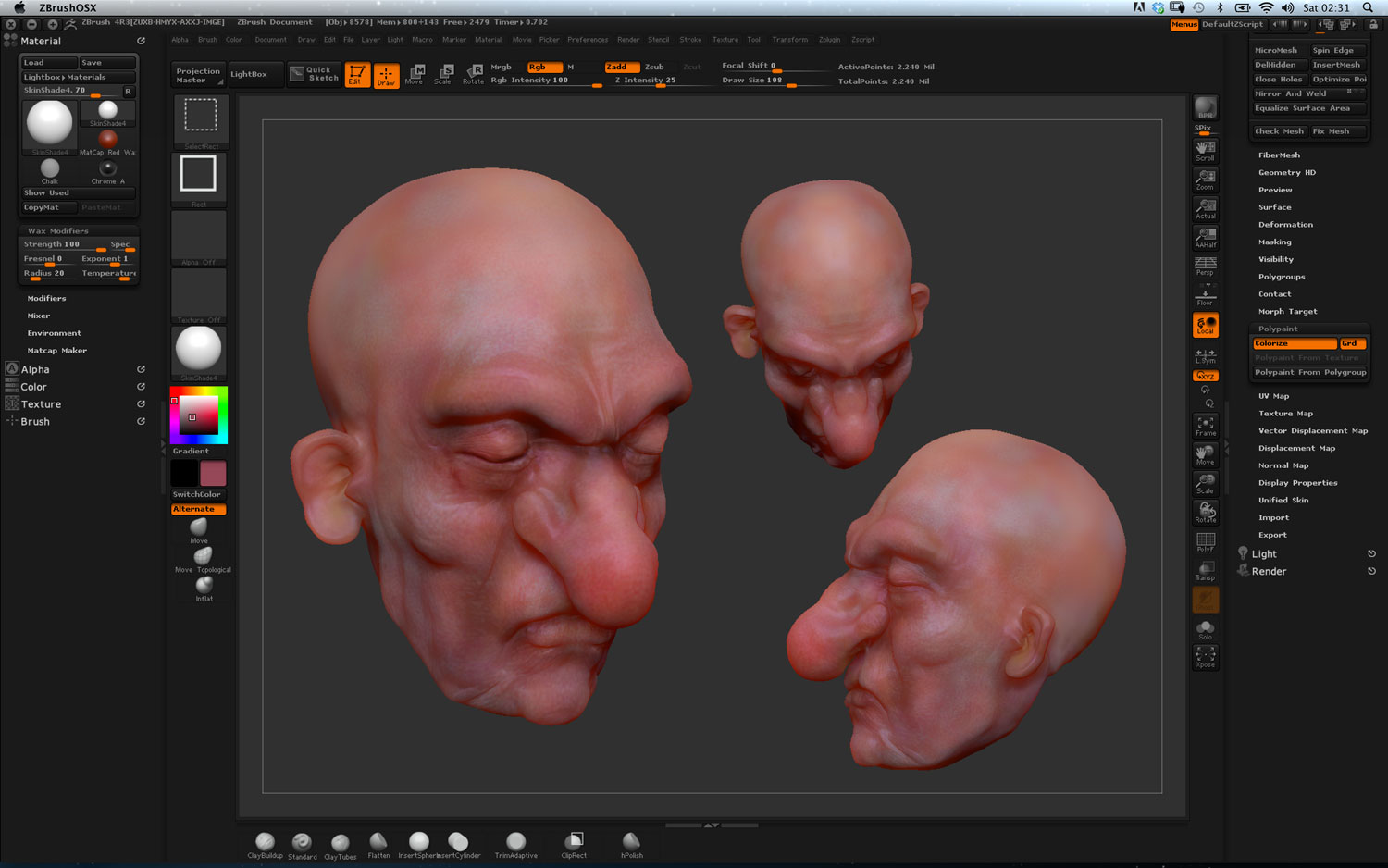Click the BPR render icon
Image resolution: width=1388 pixels, height=868 pixels.
[1205, 109]
